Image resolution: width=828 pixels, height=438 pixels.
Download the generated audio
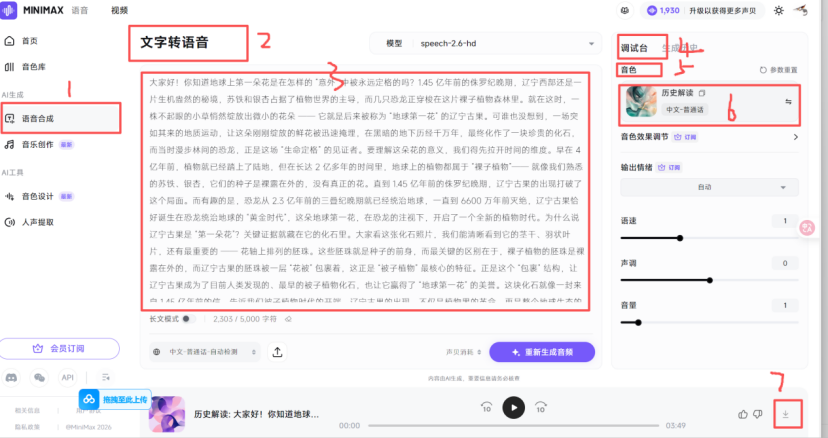tap(786, 414)
